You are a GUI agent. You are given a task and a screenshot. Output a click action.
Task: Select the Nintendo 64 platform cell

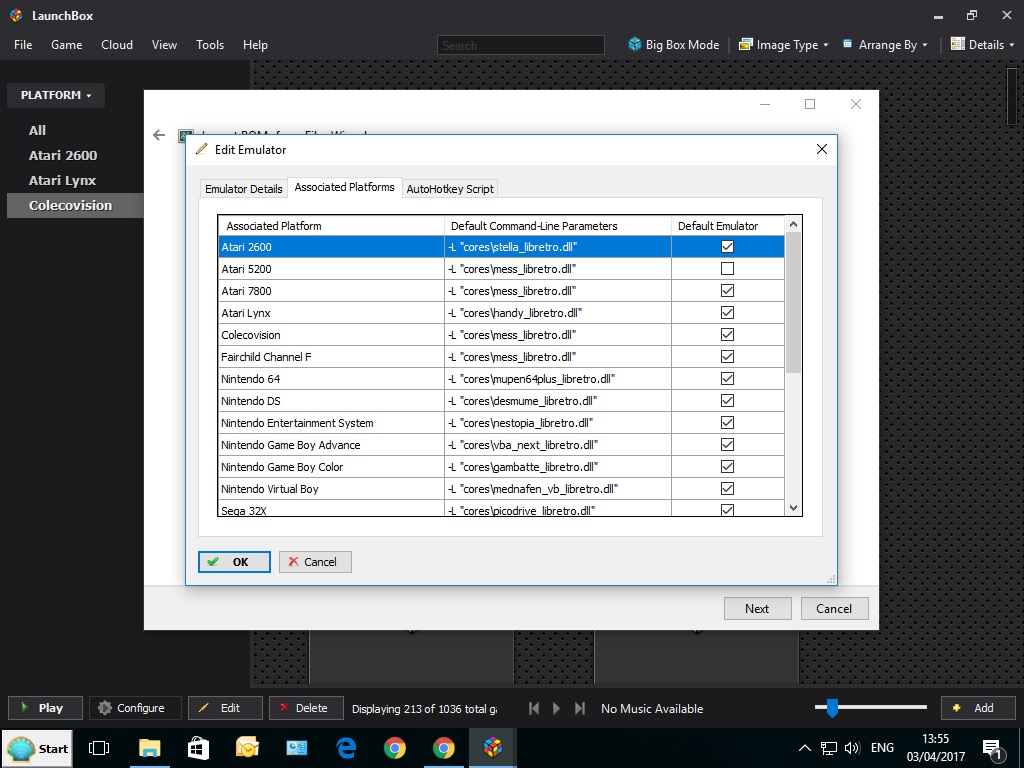[331, 379]
